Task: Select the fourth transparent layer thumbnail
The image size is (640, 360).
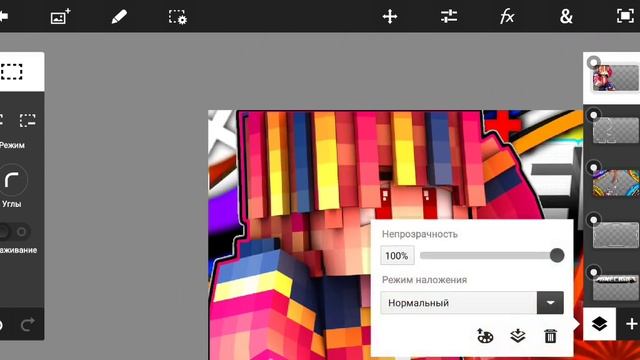Action: (616, 235)
